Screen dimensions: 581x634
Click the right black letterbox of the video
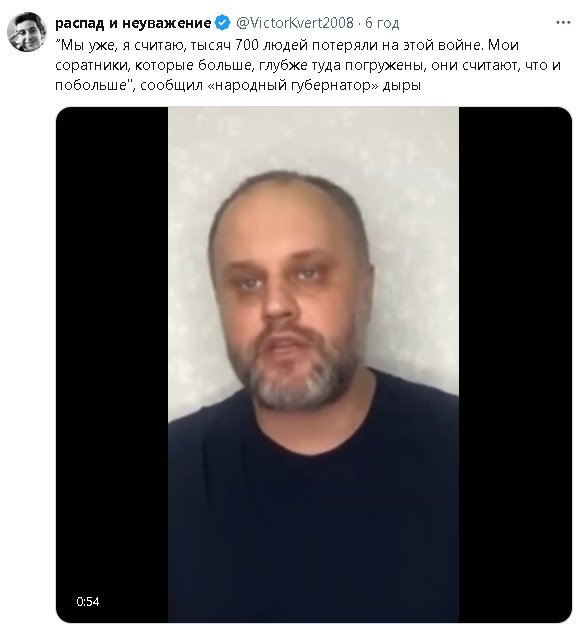pos(515,364)
